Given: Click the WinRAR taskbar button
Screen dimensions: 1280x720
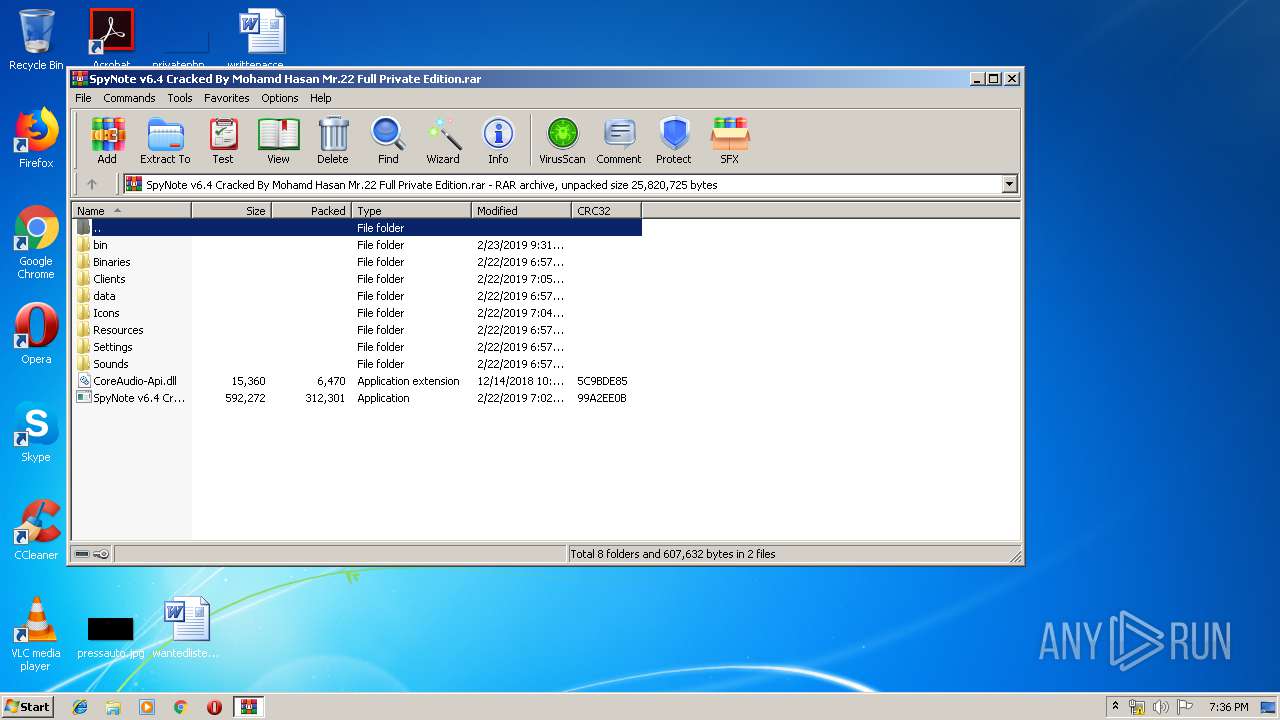Looking at the screenshot, I should (248, 707).
